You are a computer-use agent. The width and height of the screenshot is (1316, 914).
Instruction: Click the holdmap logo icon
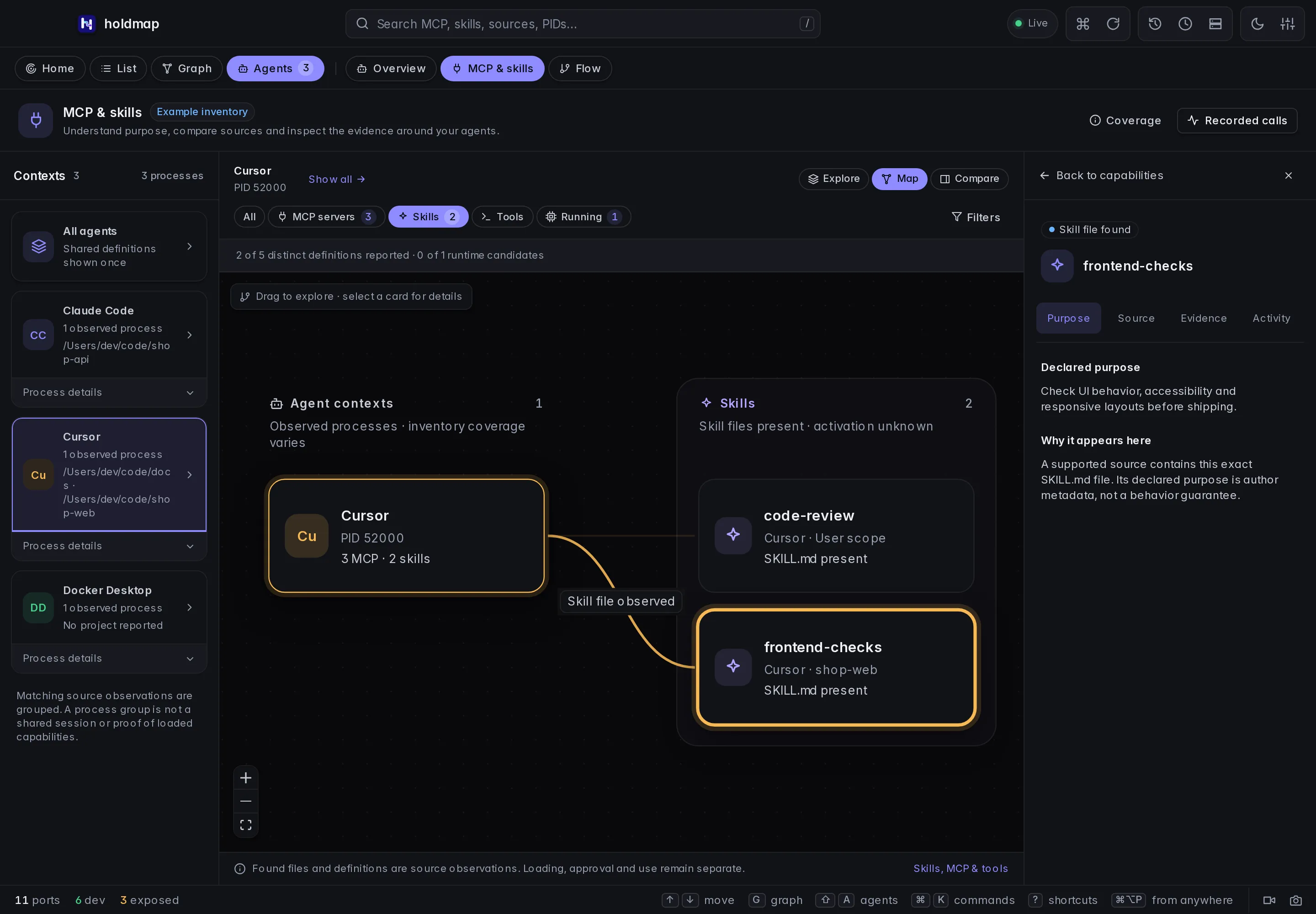pyautogui.click(x=86, y=23)
